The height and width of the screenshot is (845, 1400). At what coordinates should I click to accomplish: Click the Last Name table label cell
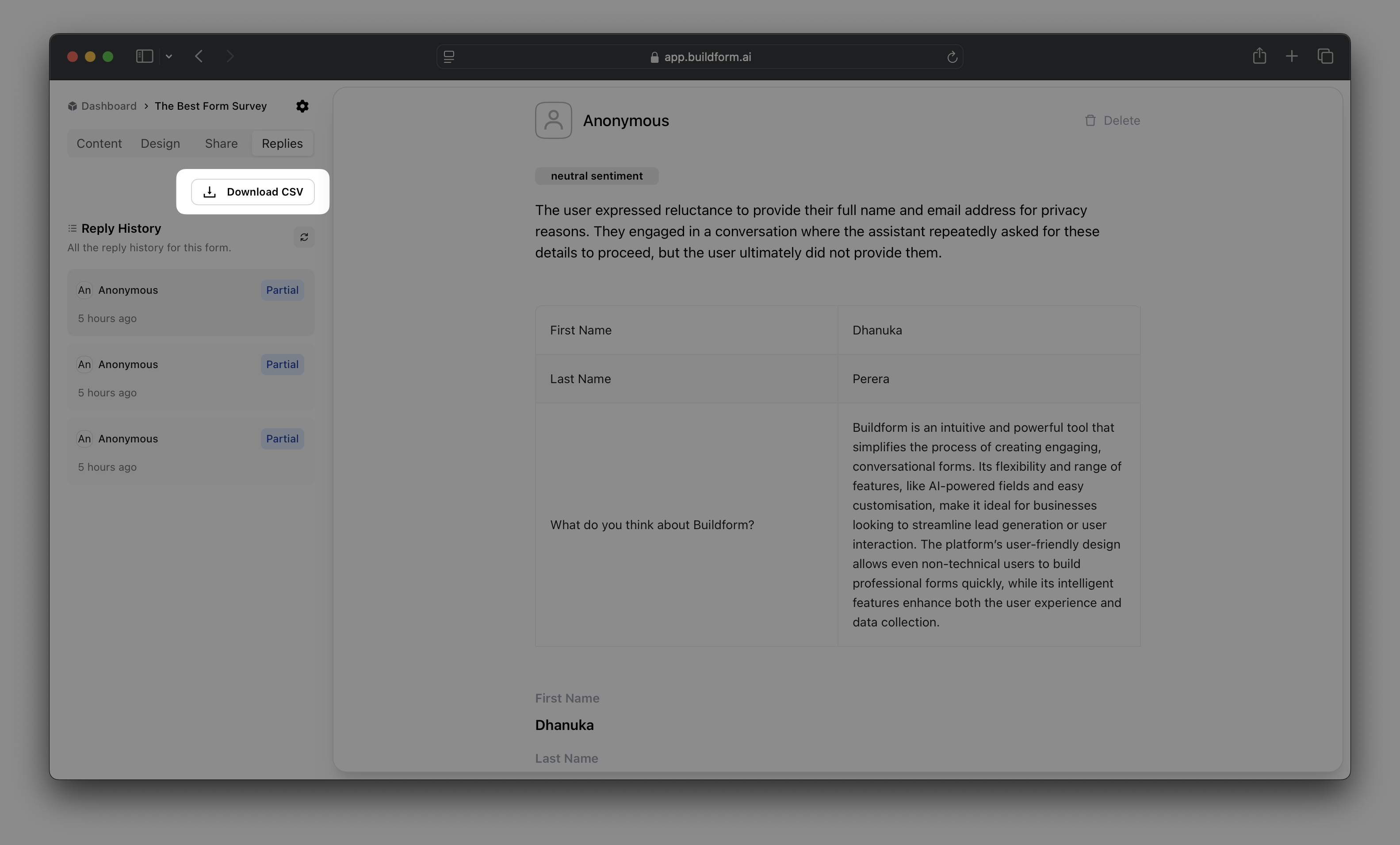click(x=686, y=379)
